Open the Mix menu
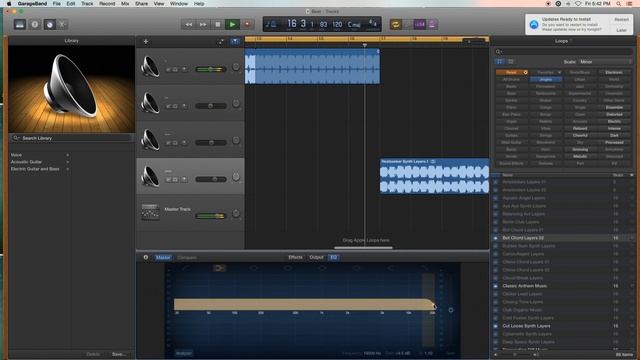This screenshot has height=360, width=640. coord(125,4)
